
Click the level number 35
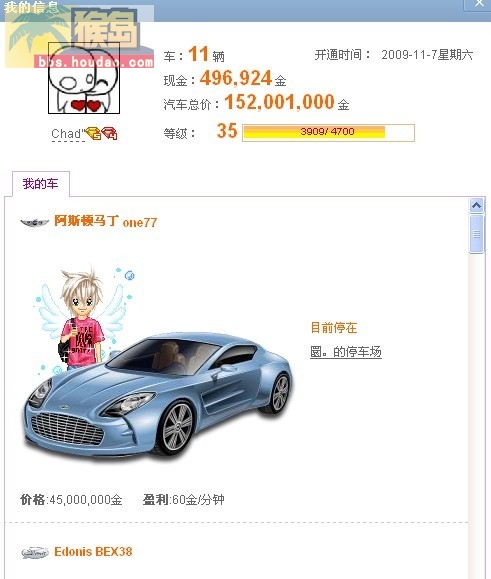point(227,131)
